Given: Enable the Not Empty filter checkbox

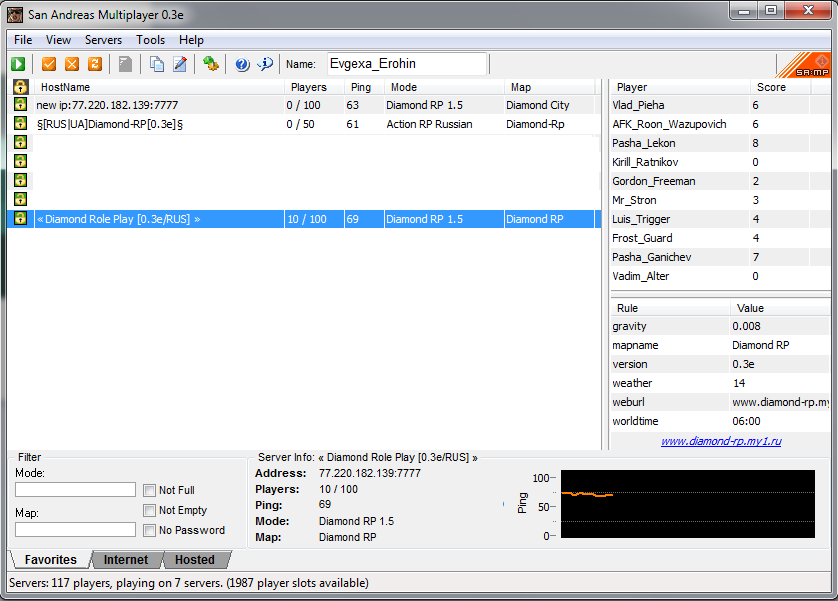Looking at the screenshot, I should [x=150, y=510].
